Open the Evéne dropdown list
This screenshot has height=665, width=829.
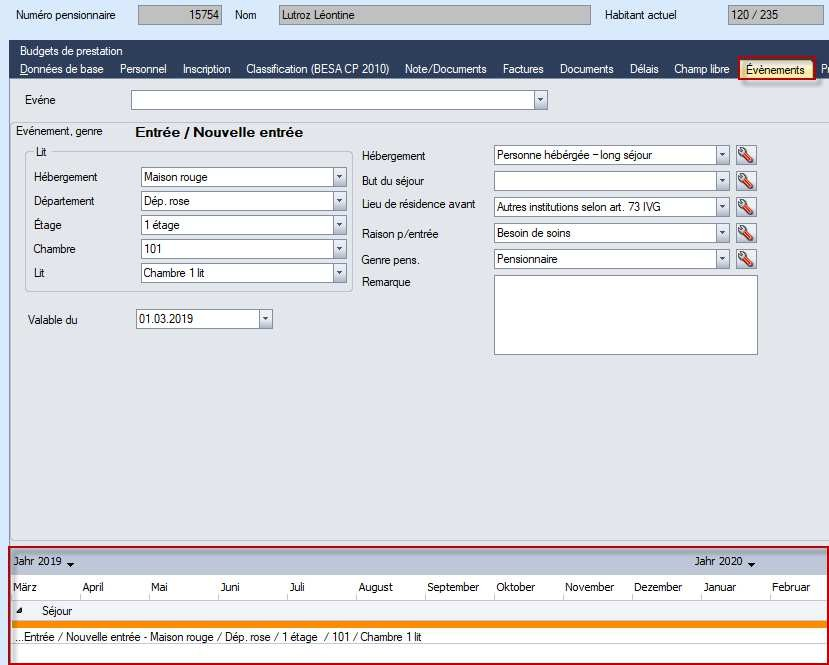[x=540, y=99]
